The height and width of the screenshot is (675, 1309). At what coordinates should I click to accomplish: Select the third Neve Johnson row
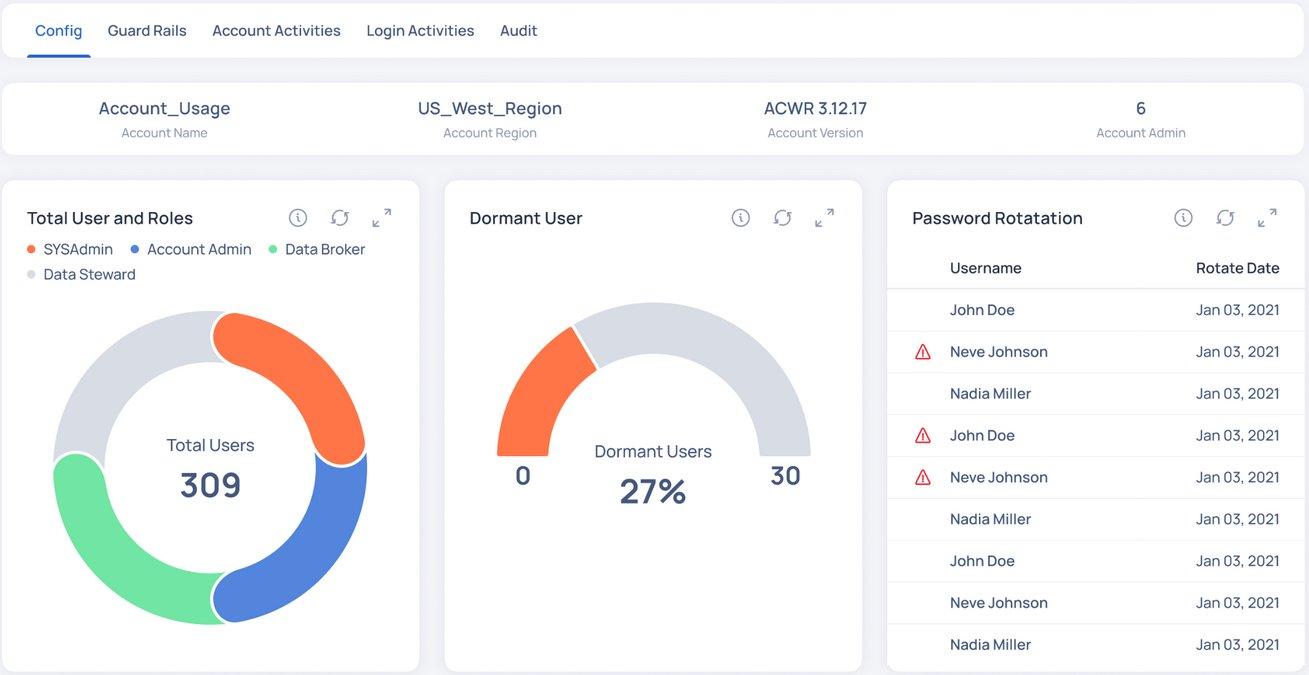(1096, 603)
